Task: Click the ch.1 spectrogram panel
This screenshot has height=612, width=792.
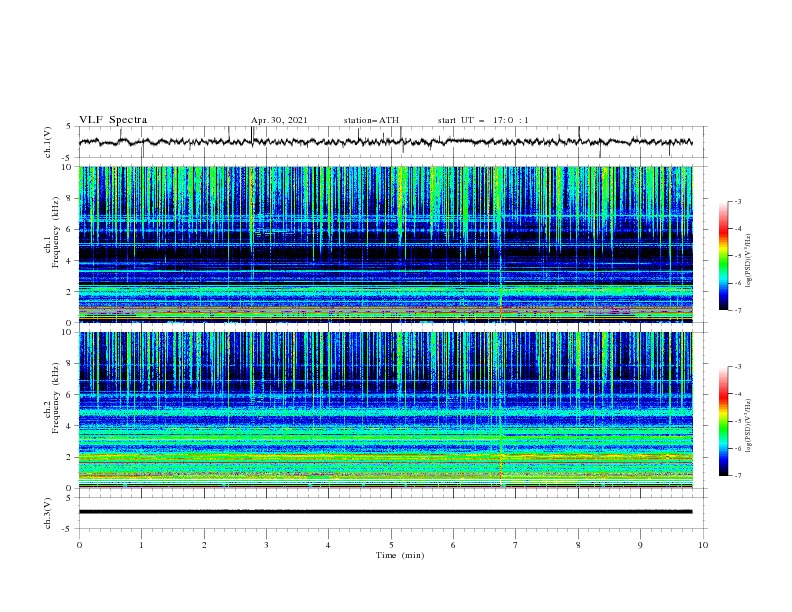Action: (386, 244)
